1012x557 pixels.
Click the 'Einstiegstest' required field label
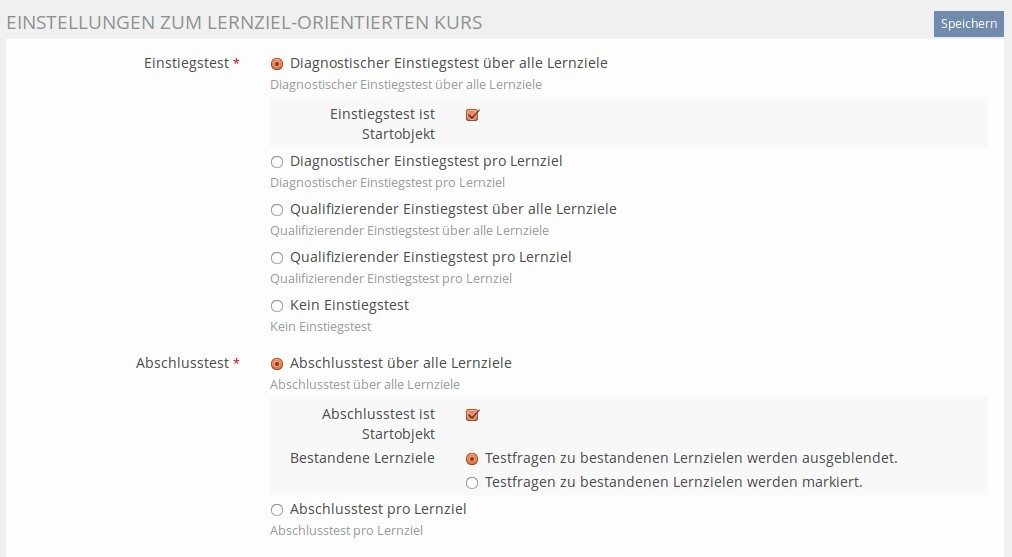pos(187,63)
